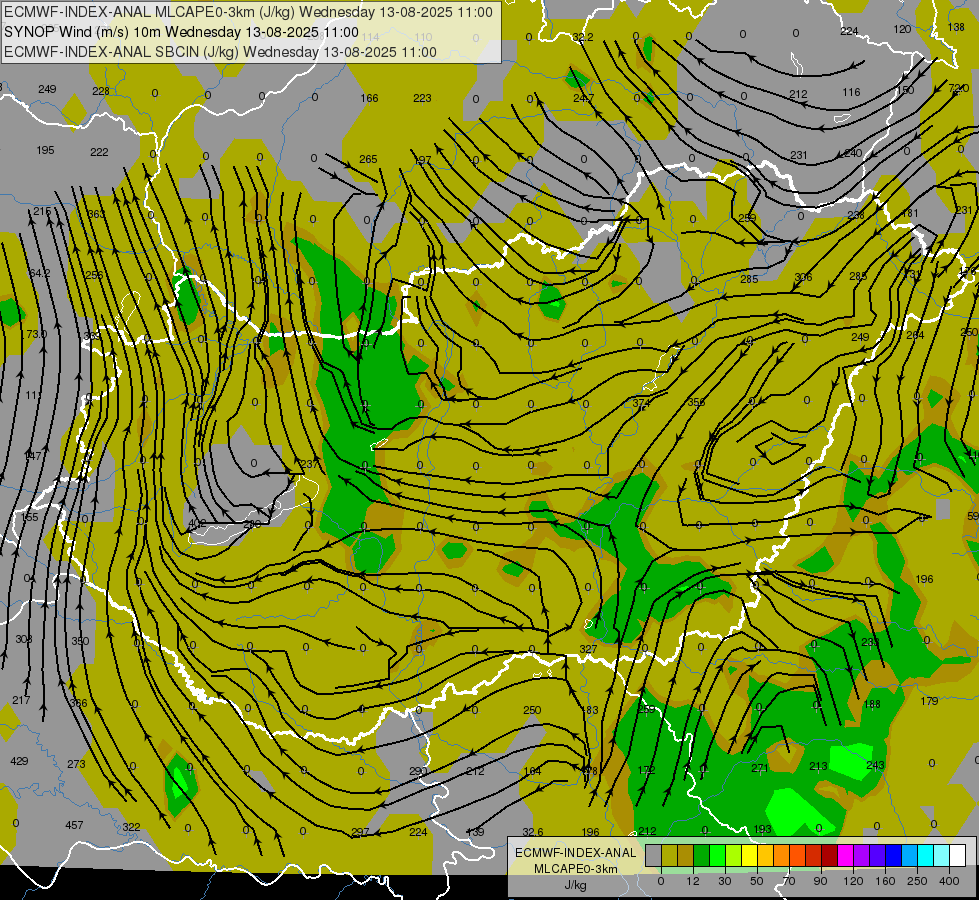Click the legend scale value 160
979x900 pixels.
[x=885, y=881]
